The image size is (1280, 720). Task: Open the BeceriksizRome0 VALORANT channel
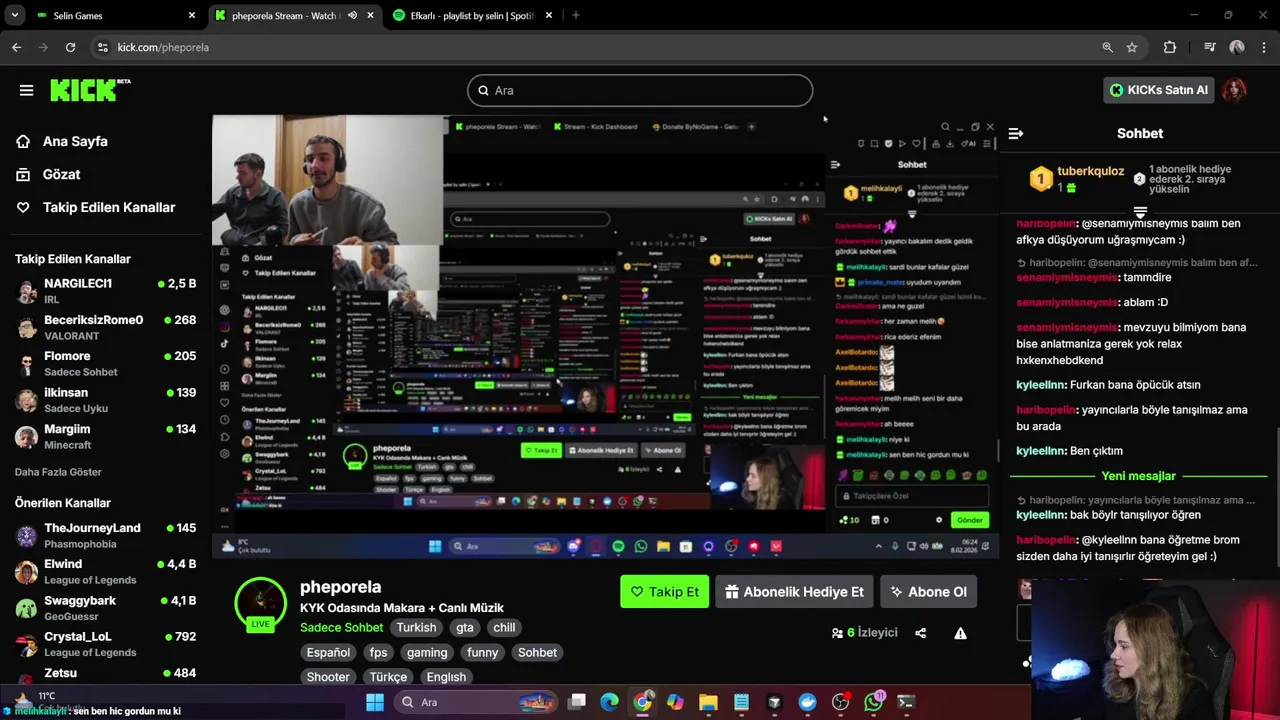106,327
